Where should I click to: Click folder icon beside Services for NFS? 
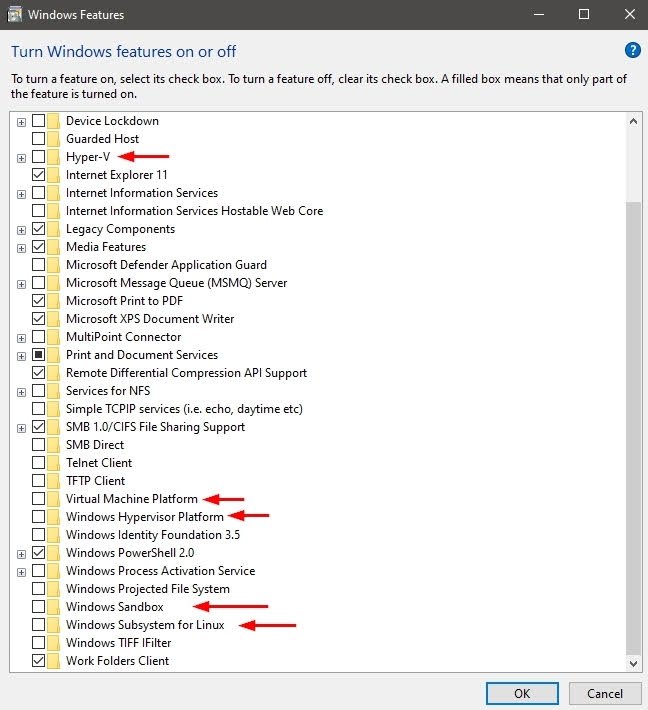[53, 390]
